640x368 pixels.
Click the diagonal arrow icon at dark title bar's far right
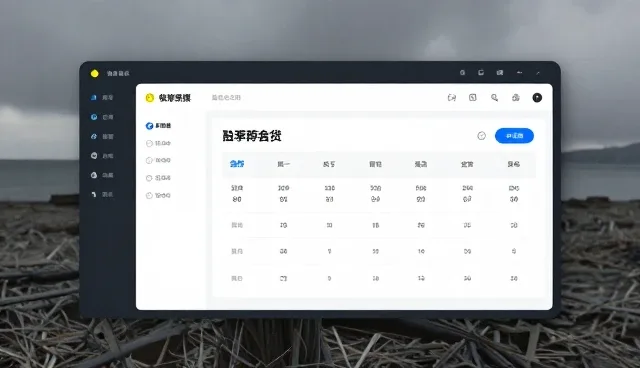point(538,73)
